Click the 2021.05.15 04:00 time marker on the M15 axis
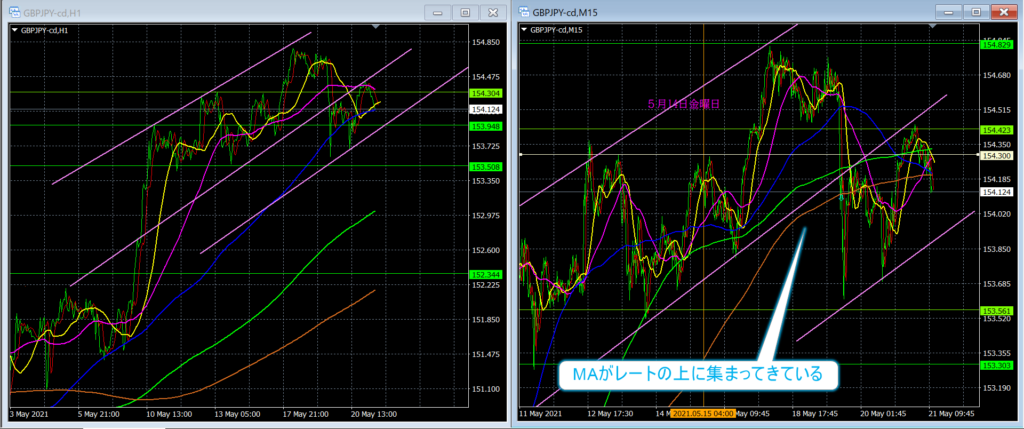Viewport: 1024px width, 429px height. click(x=704, y=413)
